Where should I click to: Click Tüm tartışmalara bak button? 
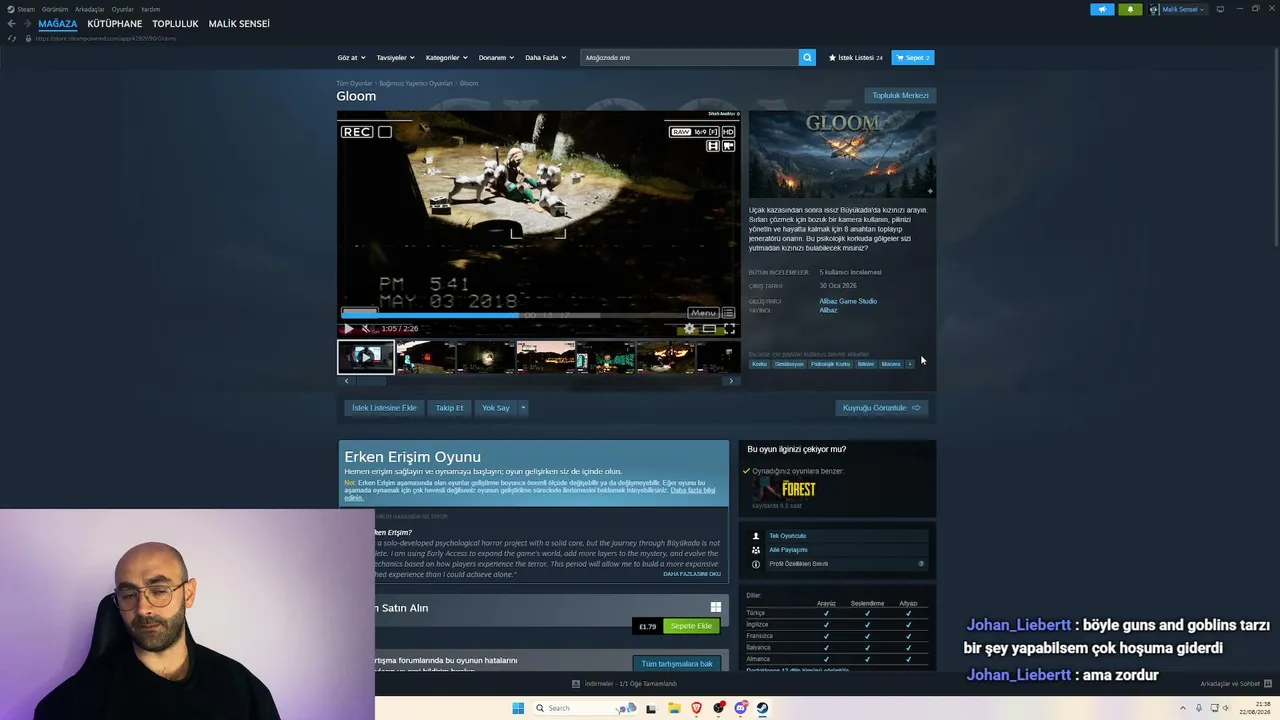pos(677,664)
